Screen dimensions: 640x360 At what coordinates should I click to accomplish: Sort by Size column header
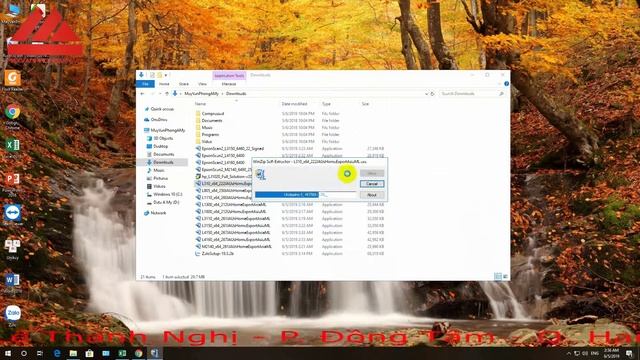[x=365, y=104]
